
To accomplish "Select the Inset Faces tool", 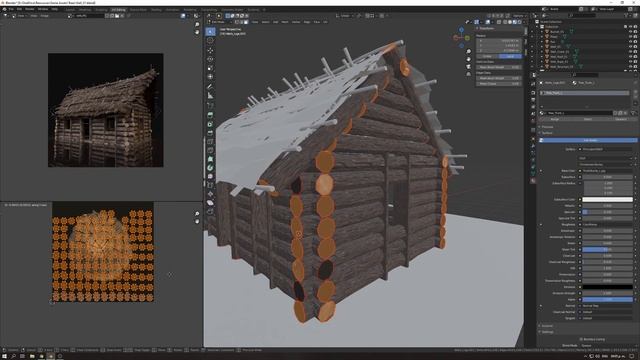I will pos(210,124).
